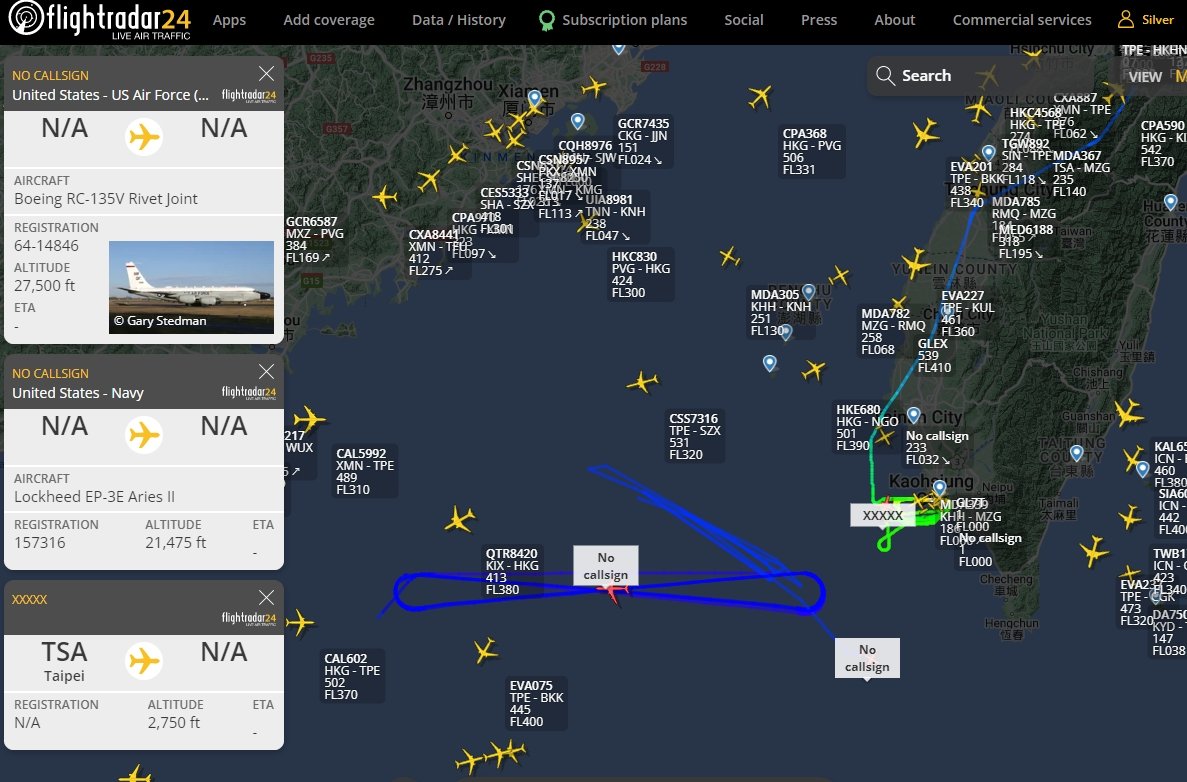This screenshot has width=1187, height=782.
Task: Click the search magnifier icon
Action: (x=885, y=76)
